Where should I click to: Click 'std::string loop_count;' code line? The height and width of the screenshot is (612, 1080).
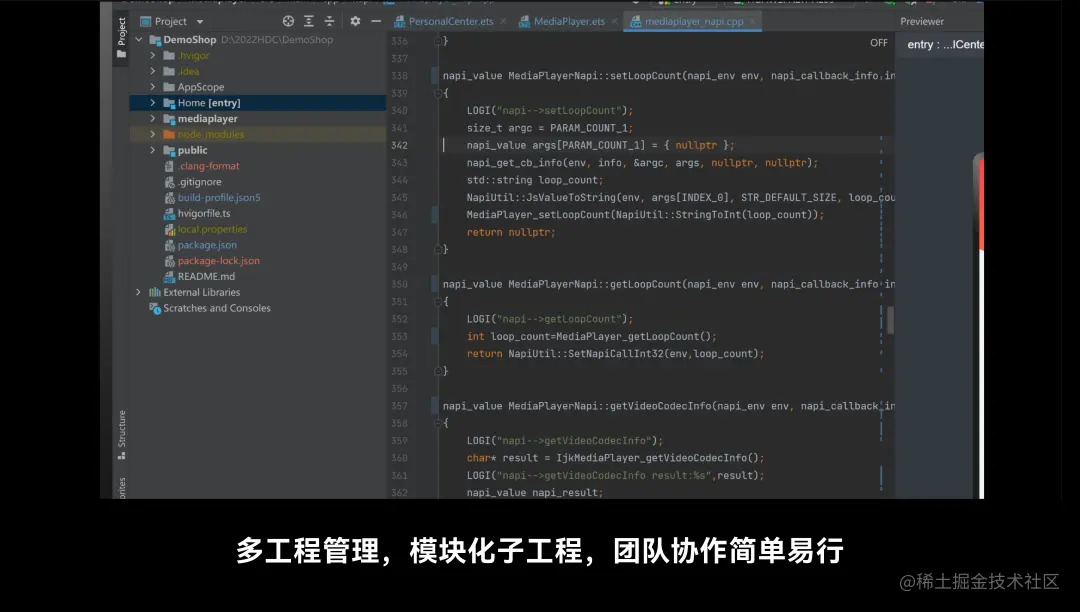coord(534,180)
